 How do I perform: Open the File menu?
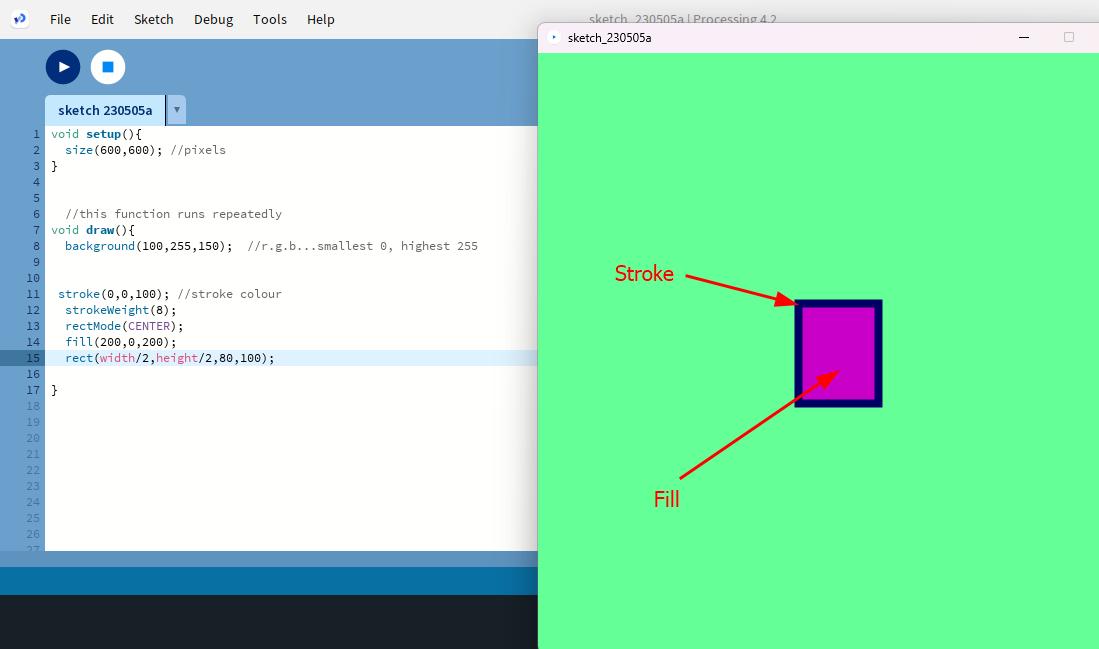59,19
